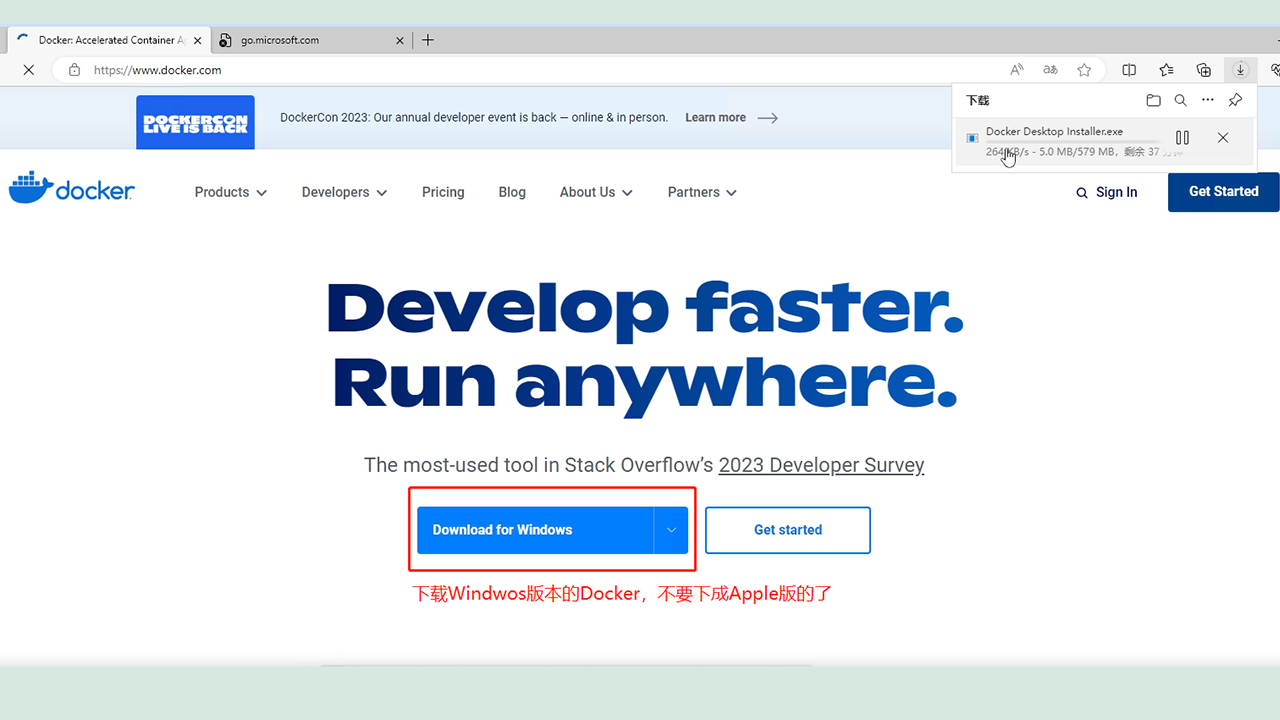Click the Docker whale logo
This screenshot has height=720, width=1280.
pyautogui.click(x=71, y=188)
